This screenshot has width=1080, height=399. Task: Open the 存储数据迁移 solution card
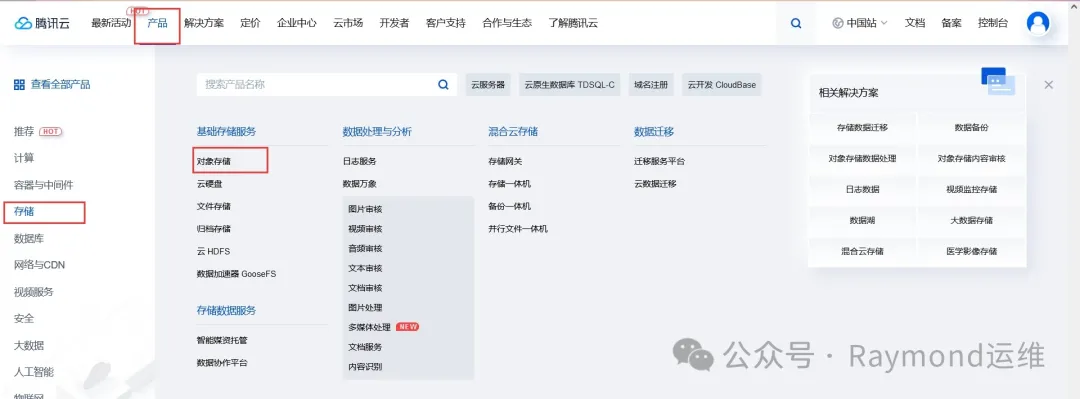pos(862,127)
